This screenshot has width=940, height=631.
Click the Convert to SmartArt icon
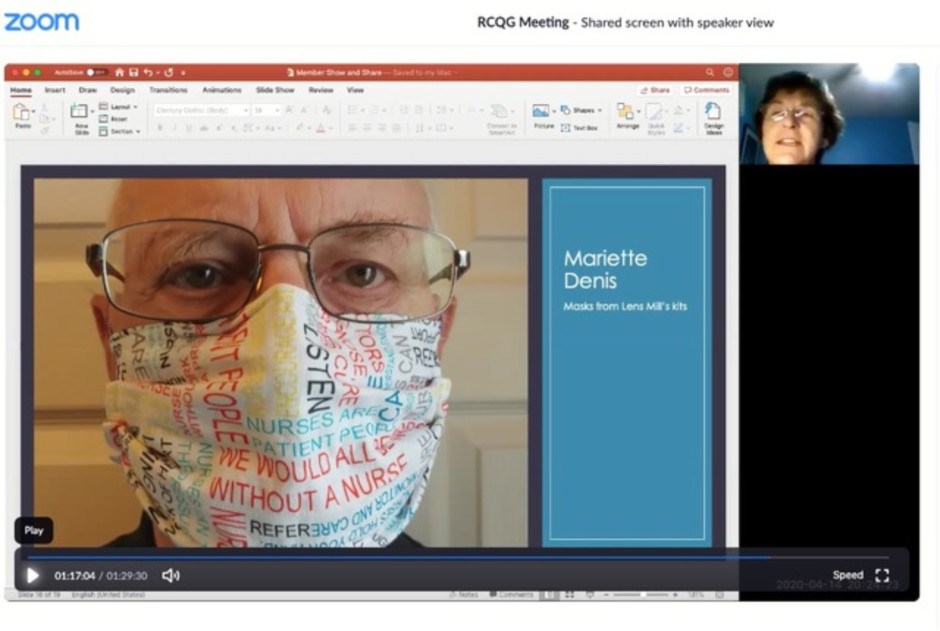[x=499, y=112]
